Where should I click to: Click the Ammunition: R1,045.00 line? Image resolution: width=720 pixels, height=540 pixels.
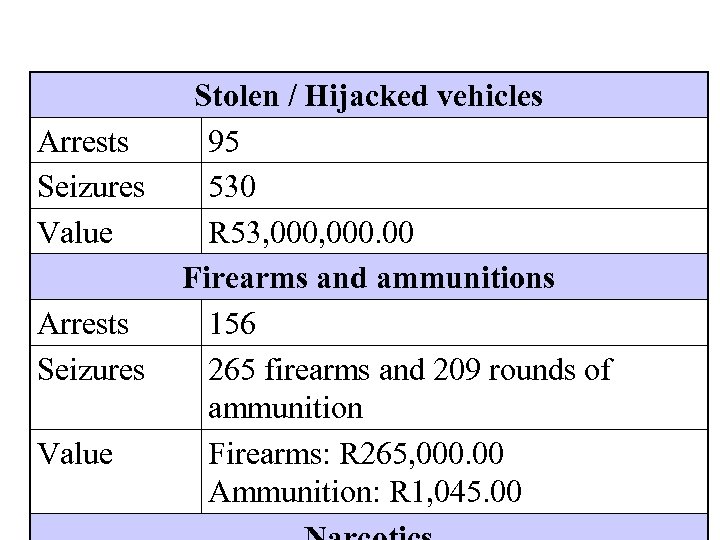pyautogui.click(x=365, y=493)
